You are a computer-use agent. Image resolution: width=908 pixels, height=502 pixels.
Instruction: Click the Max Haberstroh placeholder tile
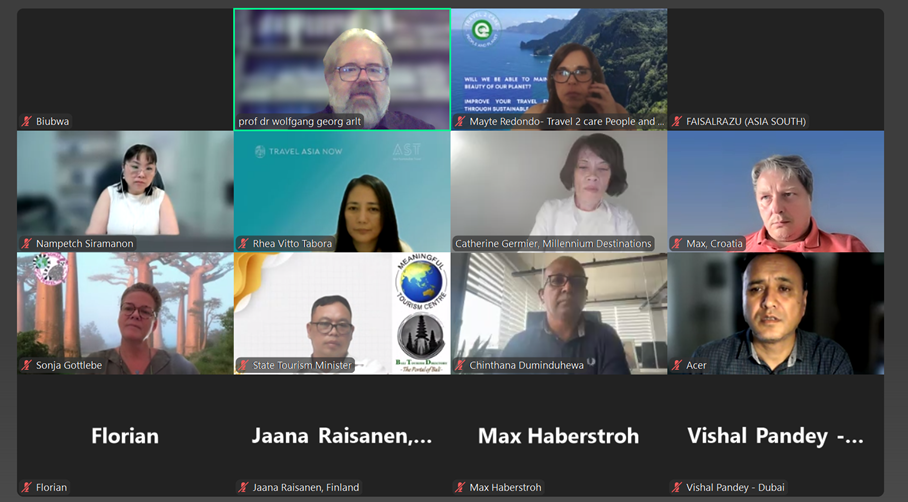pyautogui.click(x=559, y=435)
